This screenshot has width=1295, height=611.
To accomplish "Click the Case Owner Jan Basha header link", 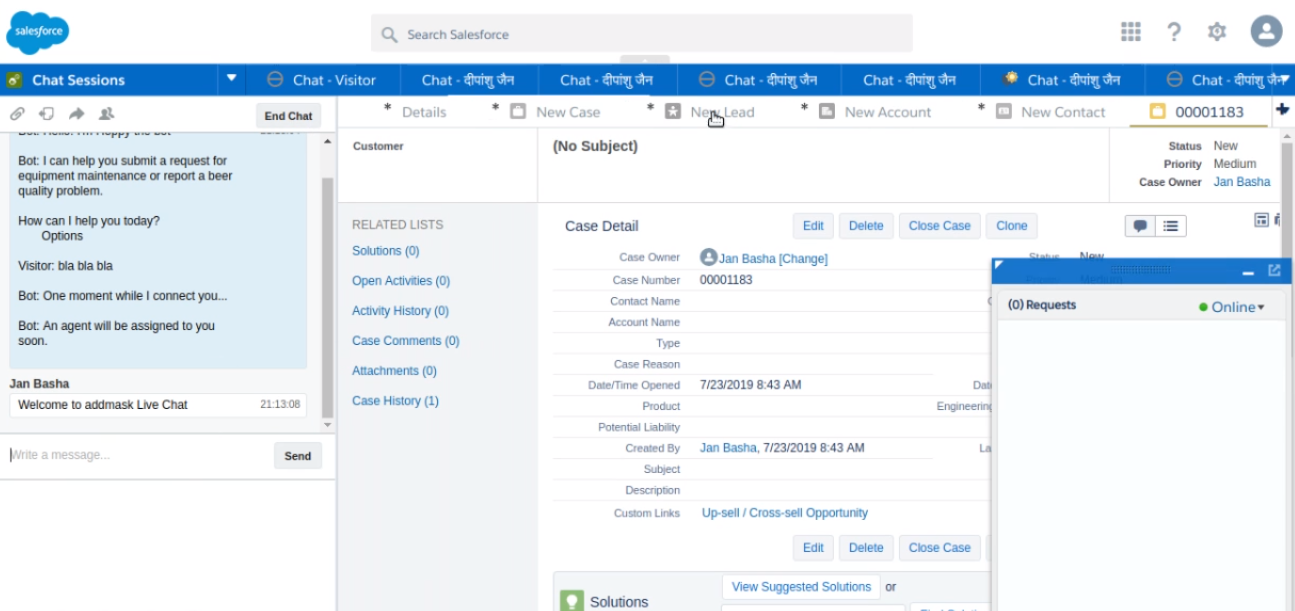I will pyautogui.click(x=1242, y=182).
